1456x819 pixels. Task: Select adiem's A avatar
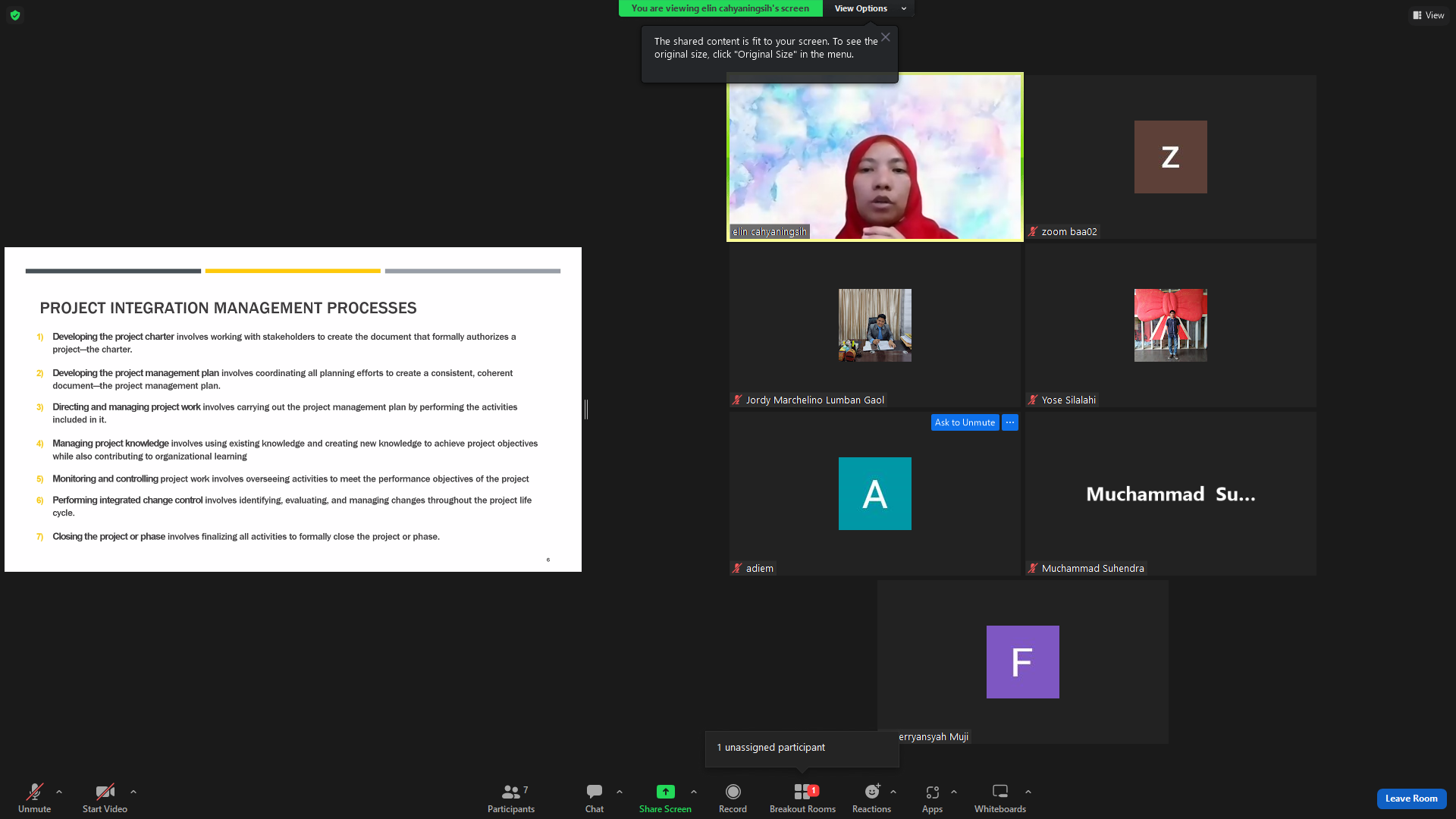pyautogui.click(x=874, y=494)
